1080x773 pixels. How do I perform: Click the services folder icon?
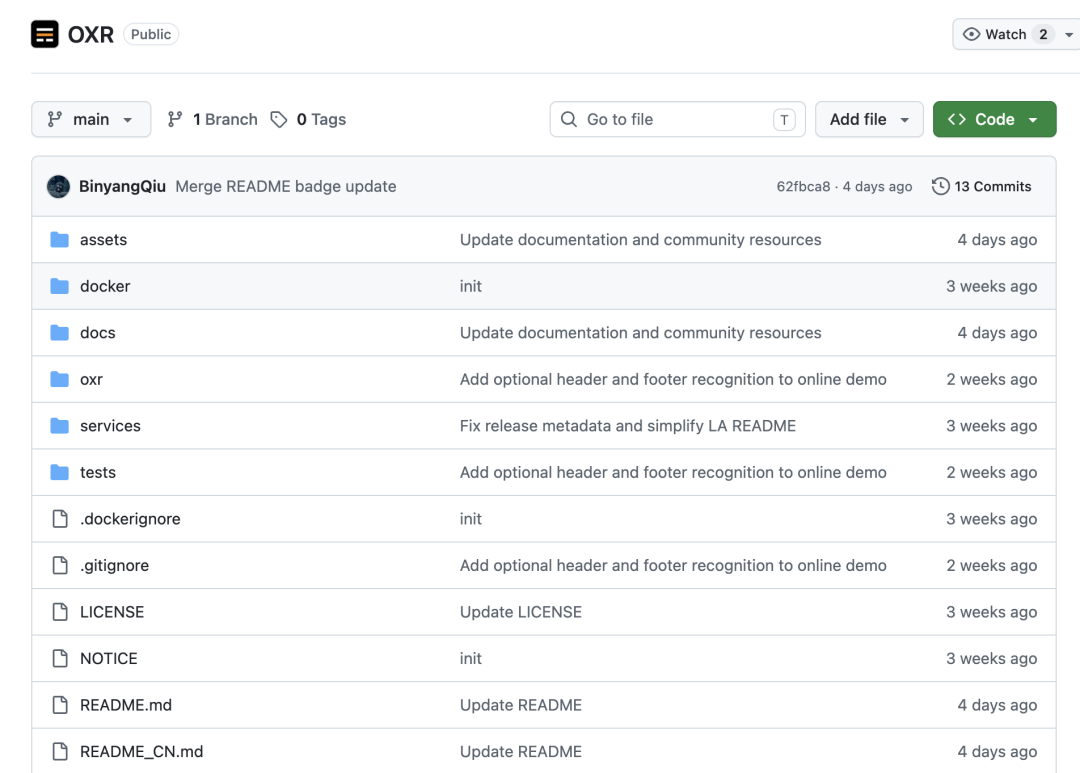[60, 426]
